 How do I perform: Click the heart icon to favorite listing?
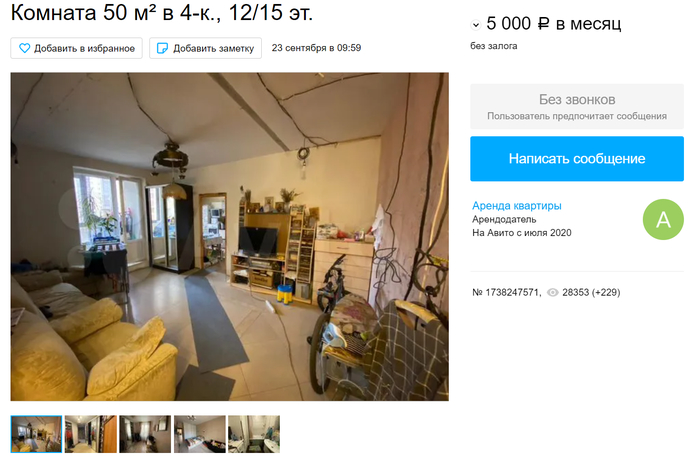tap(25, 48)
